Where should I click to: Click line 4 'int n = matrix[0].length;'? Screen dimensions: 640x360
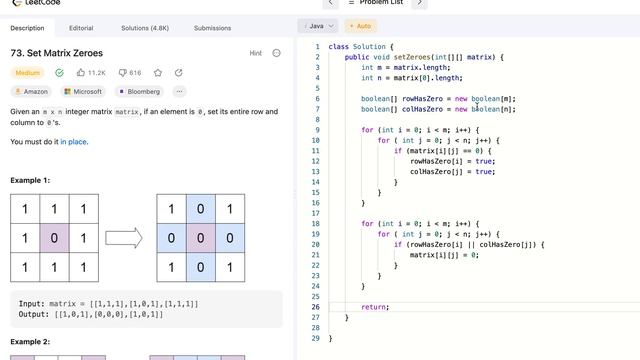click(412, 78)
